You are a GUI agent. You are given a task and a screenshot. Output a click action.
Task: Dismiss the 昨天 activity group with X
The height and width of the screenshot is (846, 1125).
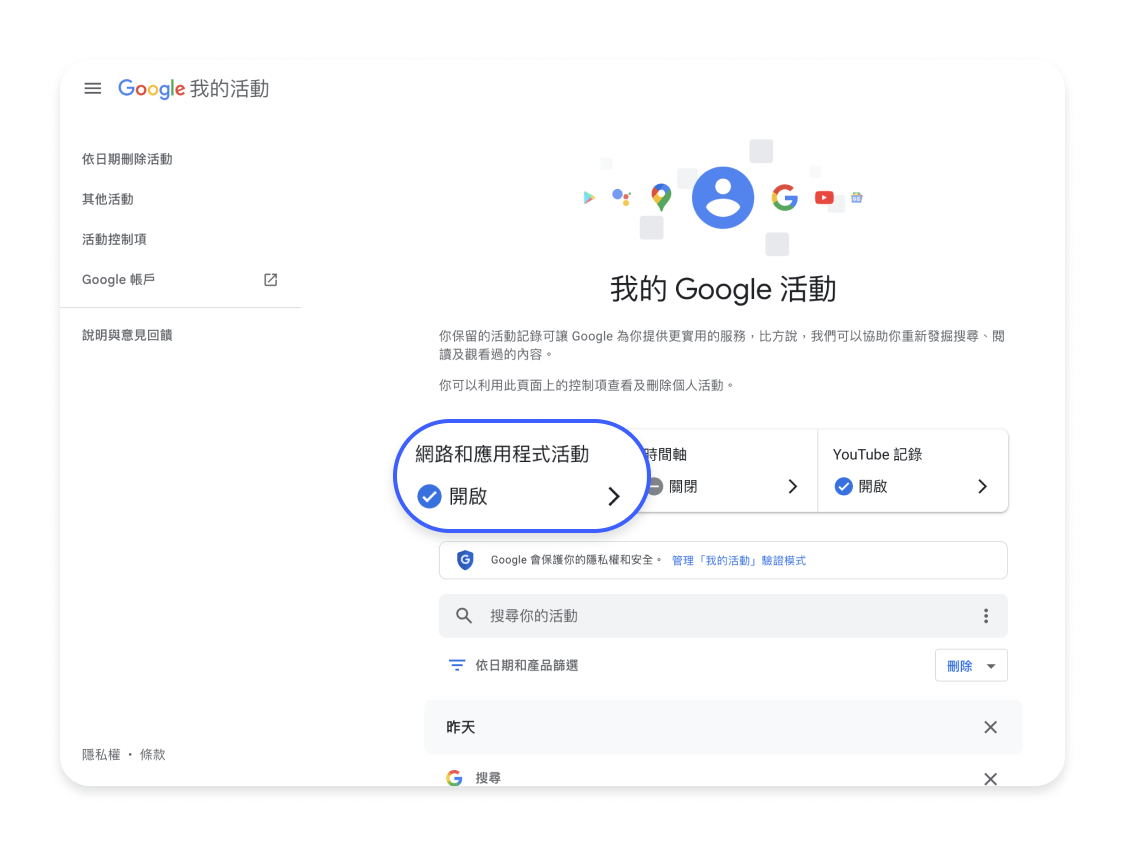(990, 727)
